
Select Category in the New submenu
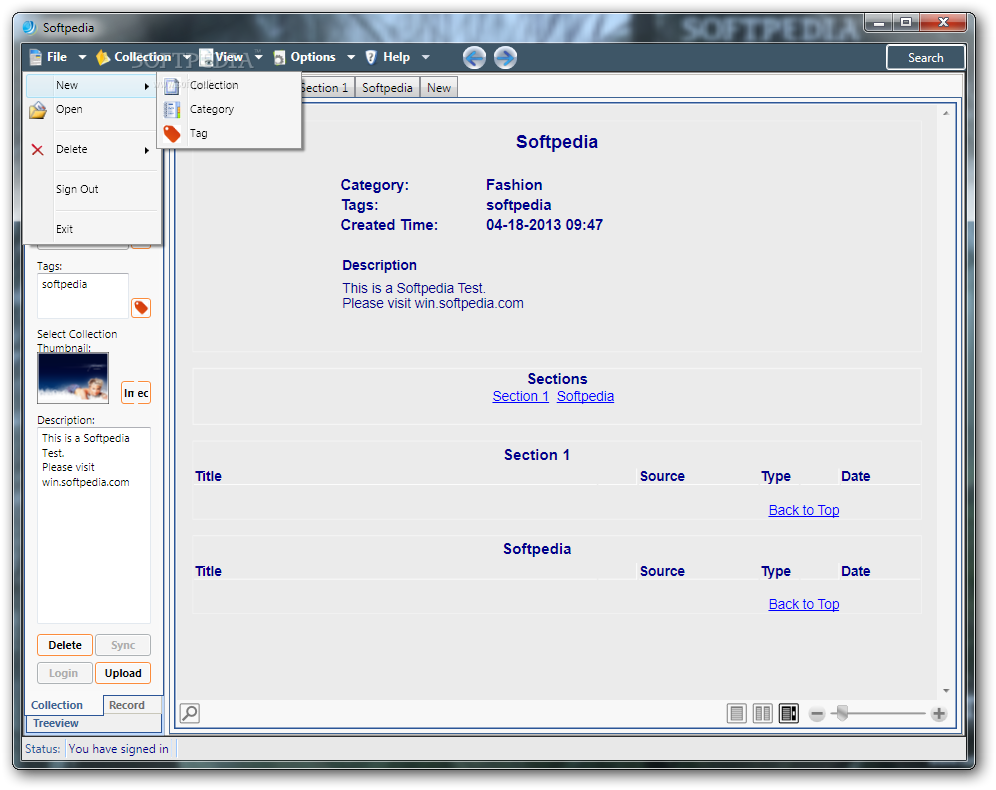point(212,109)
